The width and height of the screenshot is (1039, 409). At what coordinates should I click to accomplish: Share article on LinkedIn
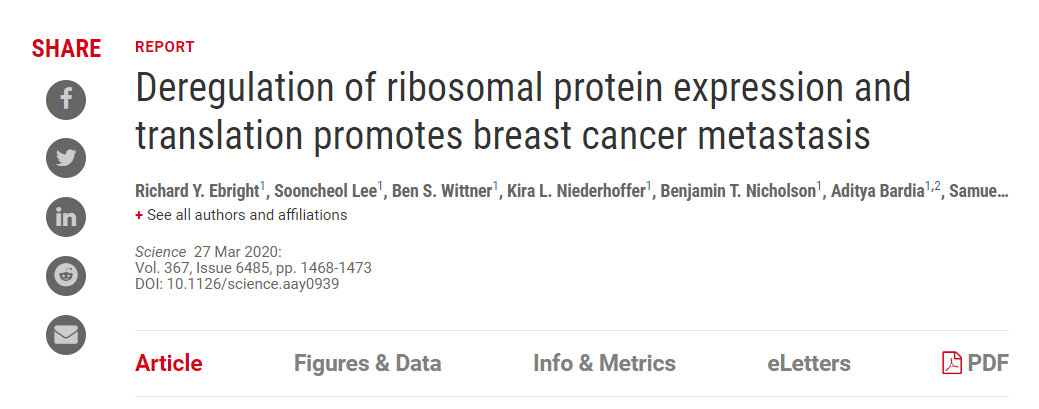point(66,217)
